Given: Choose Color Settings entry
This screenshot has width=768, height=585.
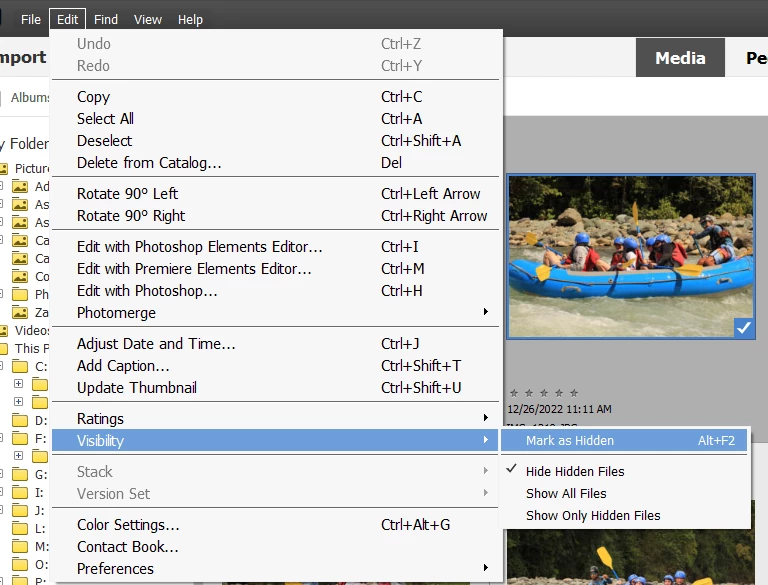Looking at the screenshot, I should tap(277, 525).
